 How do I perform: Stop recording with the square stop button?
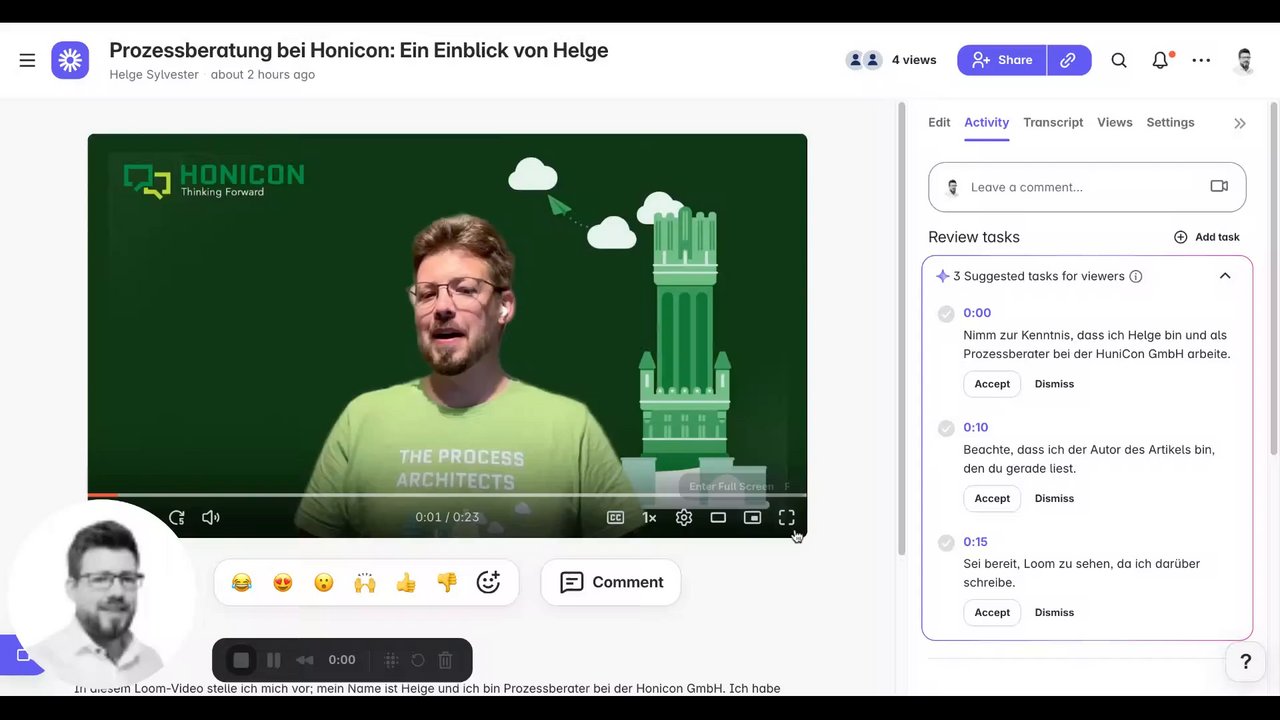pyautogui.click(x=241, y=660)
